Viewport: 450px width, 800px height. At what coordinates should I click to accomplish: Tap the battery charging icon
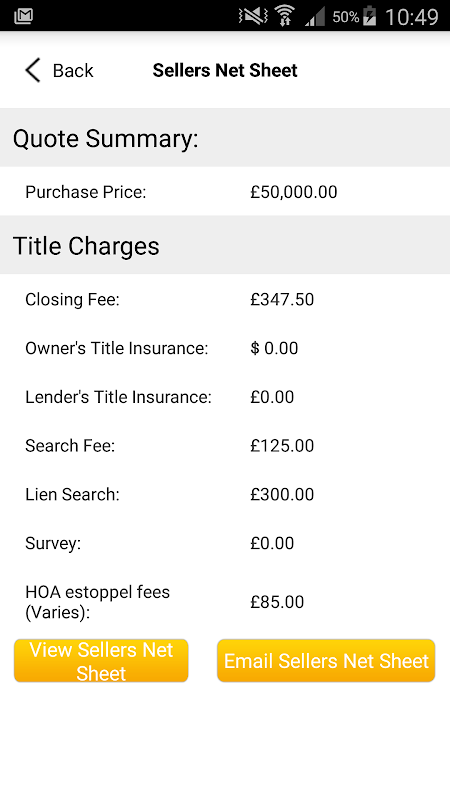point(369,17)
